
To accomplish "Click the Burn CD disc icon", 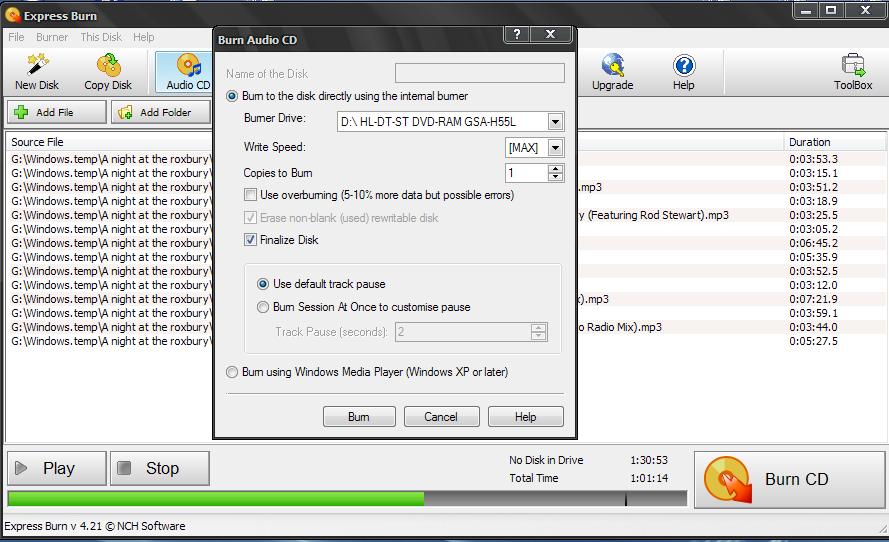I will coord(728,480).
